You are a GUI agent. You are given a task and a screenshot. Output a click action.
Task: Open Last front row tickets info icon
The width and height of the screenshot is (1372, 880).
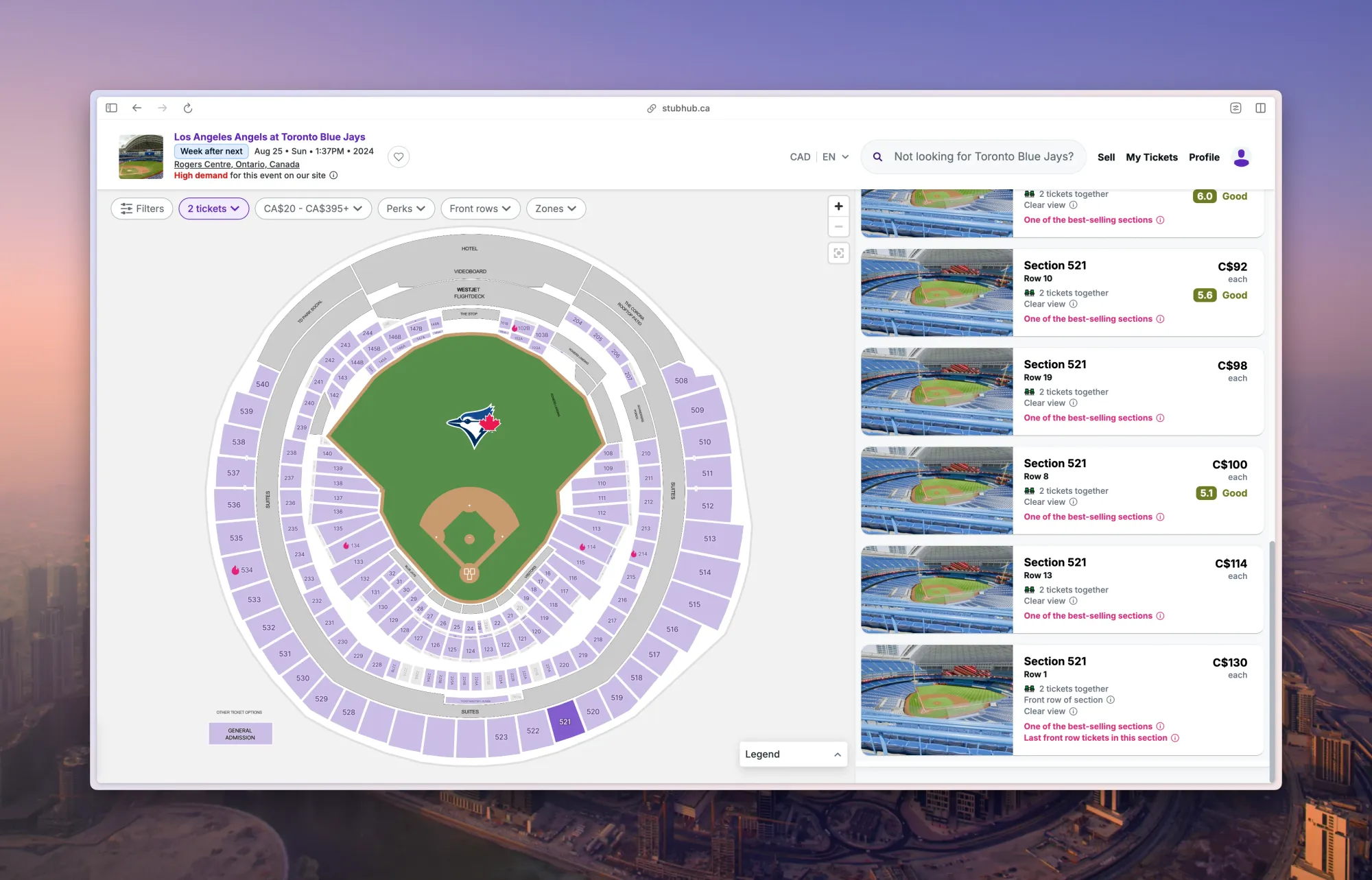1175,738
